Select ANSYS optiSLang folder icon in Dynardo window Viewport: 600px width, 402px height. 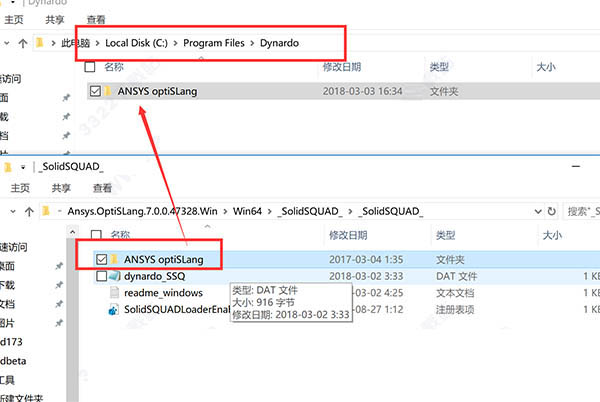(x=109, y=91)
